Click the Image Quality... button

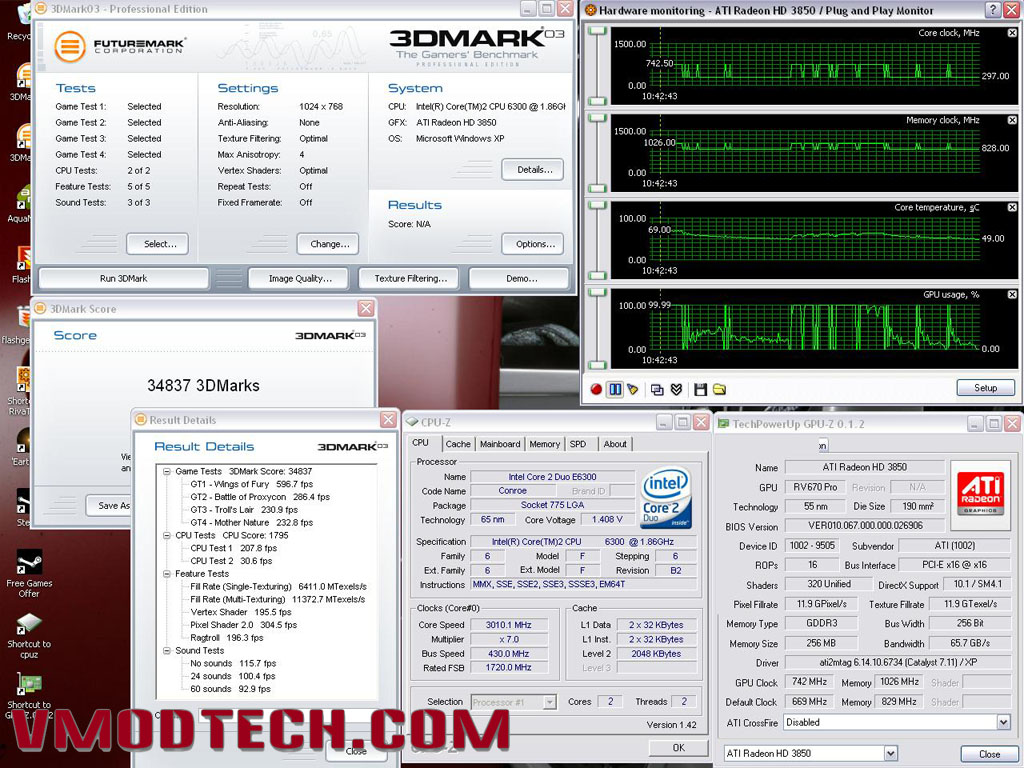point(300,278)
